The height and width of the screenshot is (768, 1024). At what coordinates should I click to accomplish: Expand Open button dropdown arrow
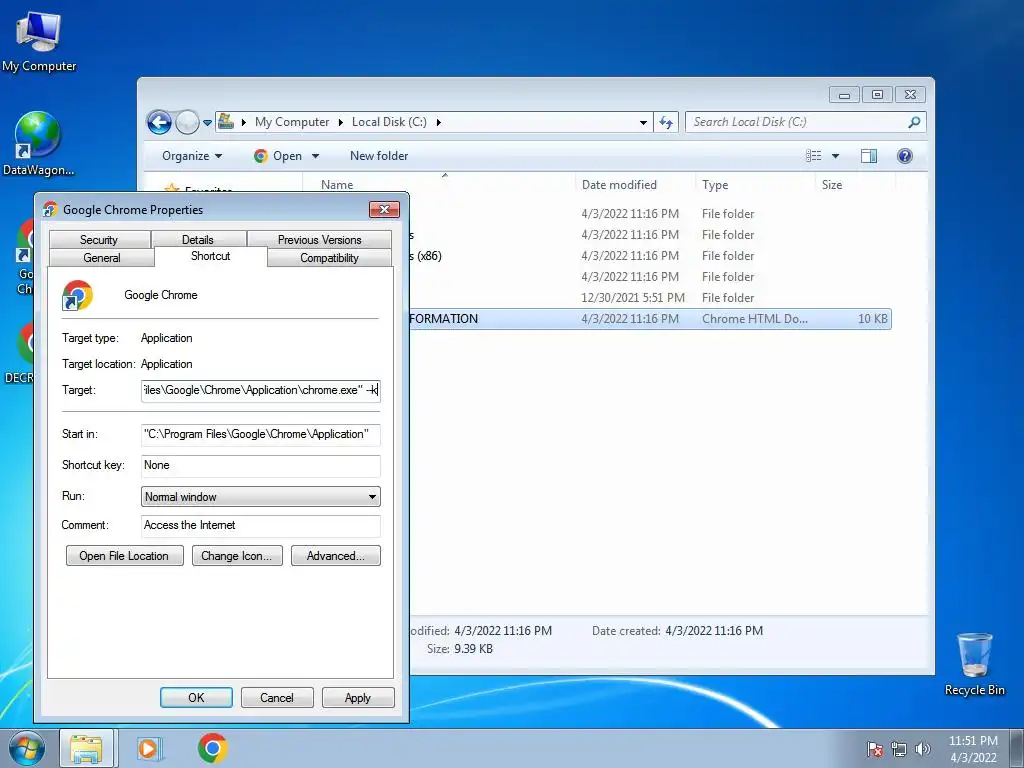(315, 156)
